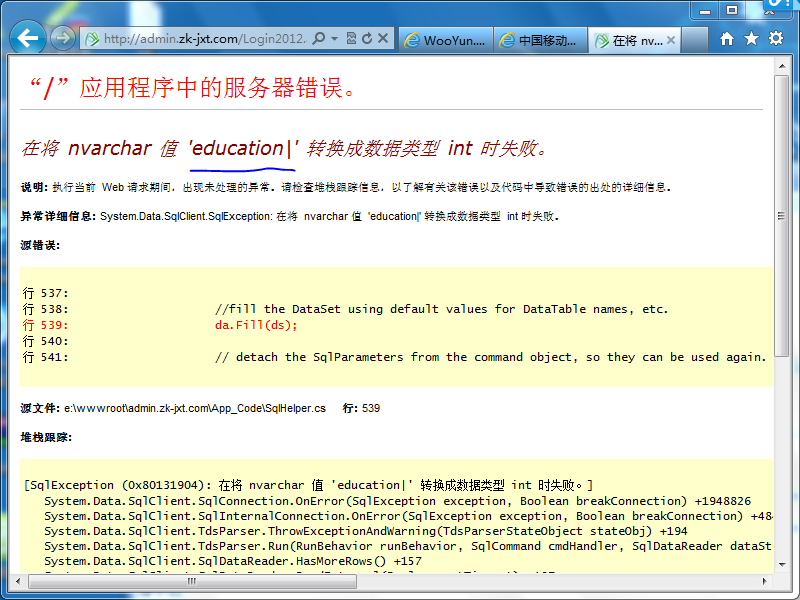Focus the address bar URL field

pos(204,39)
